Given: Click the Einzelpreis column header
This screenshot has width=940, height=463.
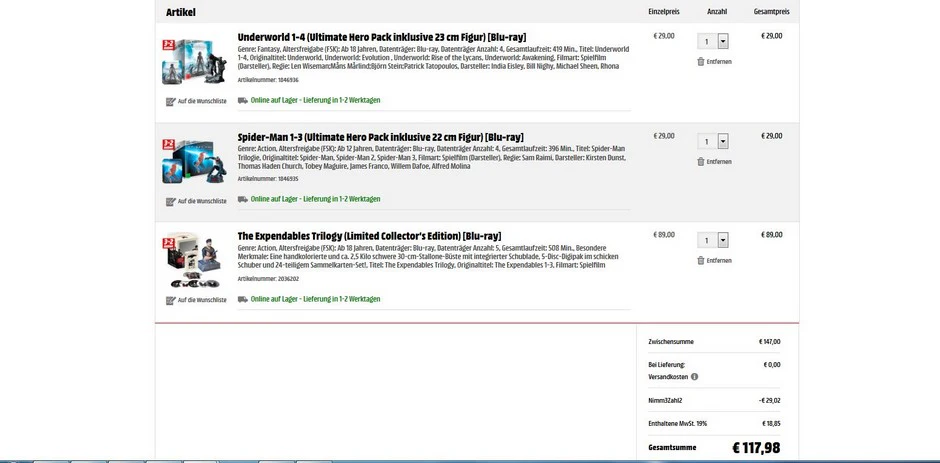Looking at the screenshot, I should tap(664, 12).
